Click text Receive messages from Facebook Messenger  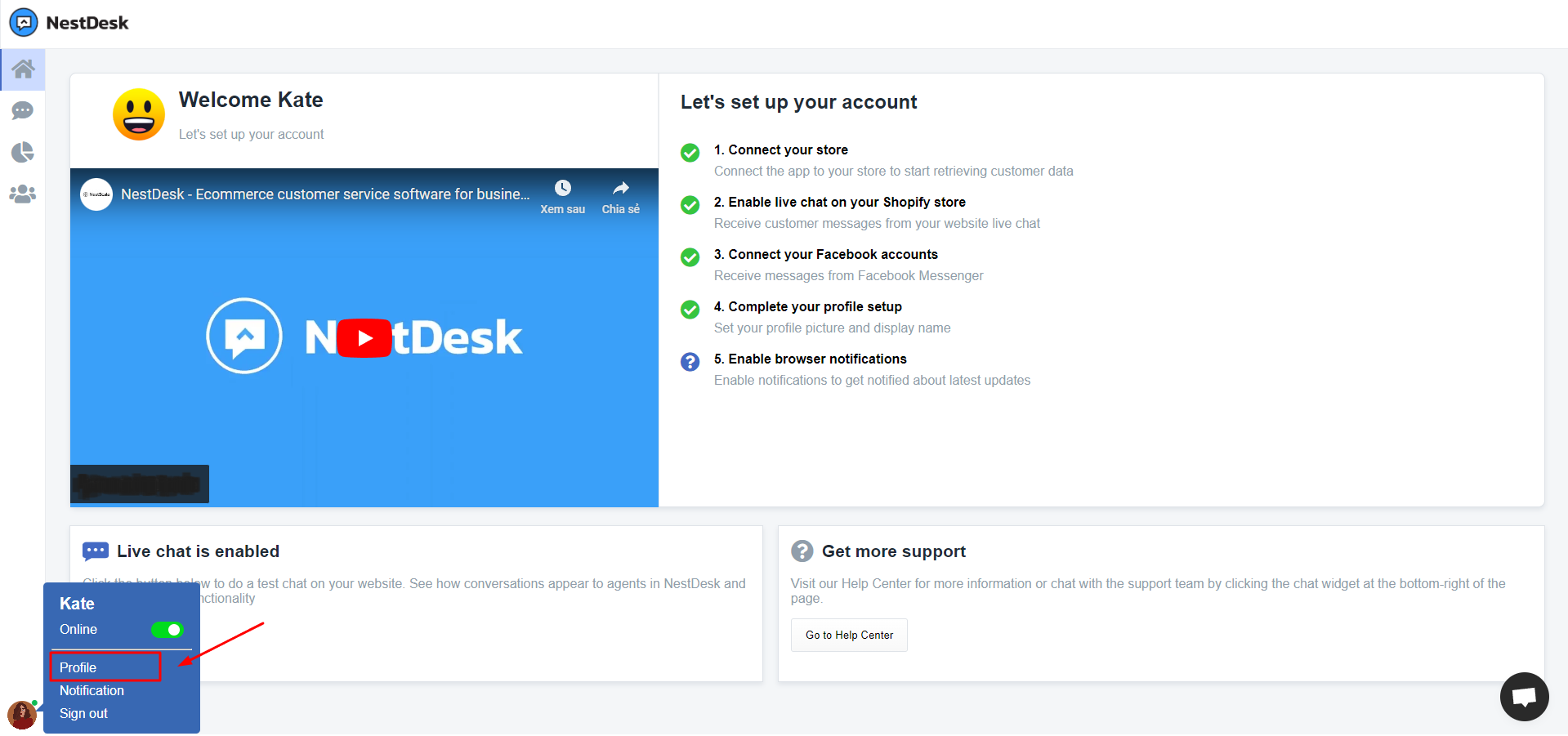[849, 275]
